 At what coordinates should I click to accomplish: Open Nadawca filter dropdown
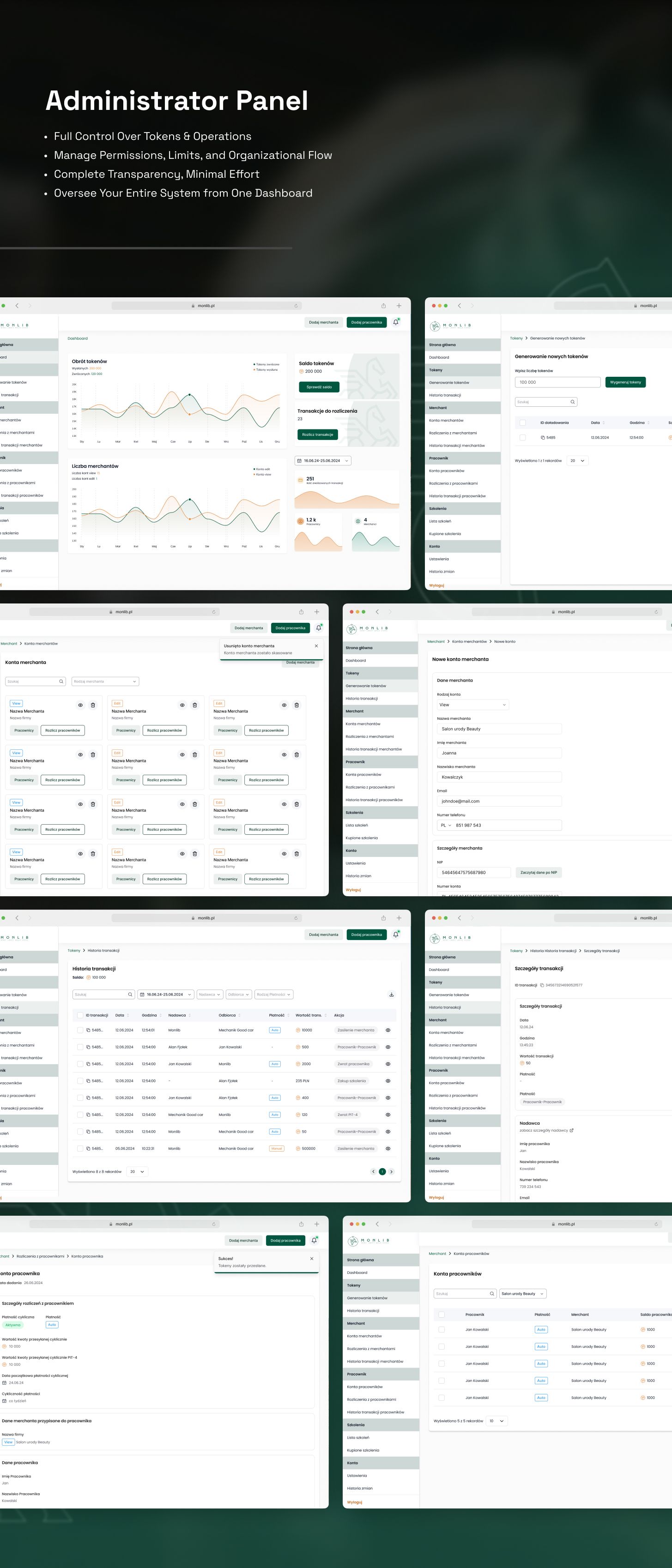pos(209,995)
